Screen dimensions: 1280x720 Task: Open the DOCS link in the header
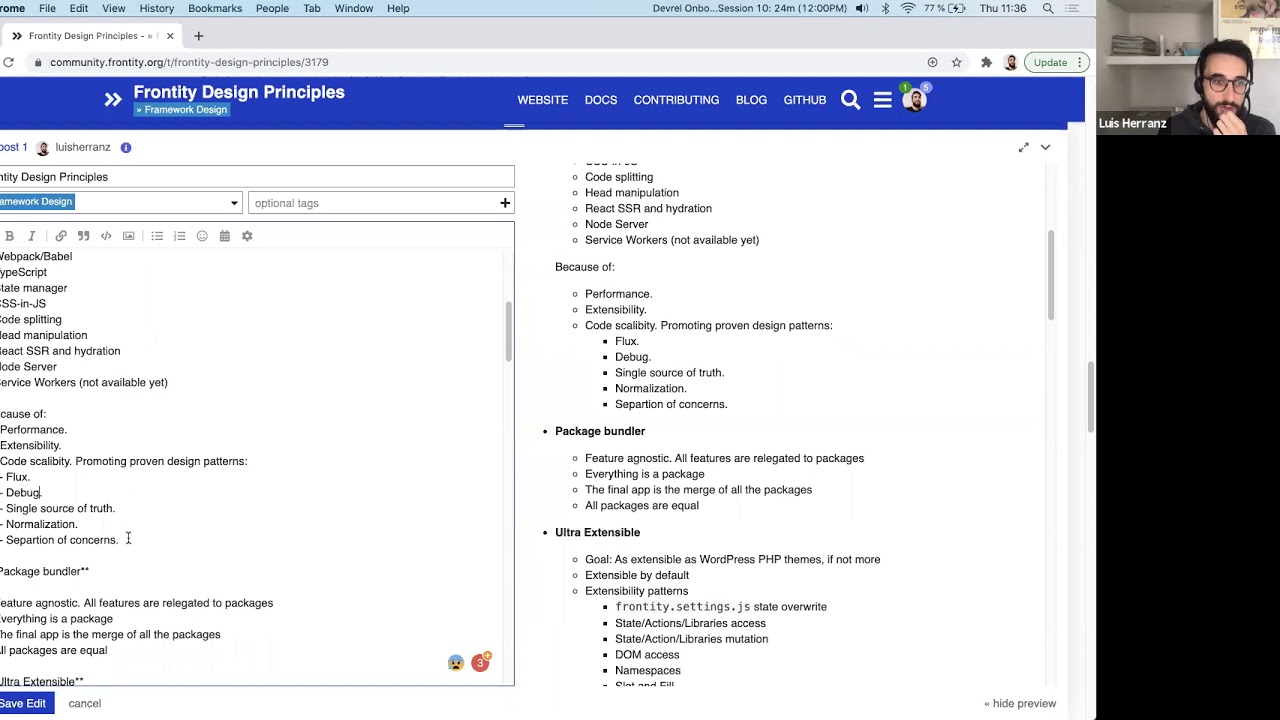point(600,100)
